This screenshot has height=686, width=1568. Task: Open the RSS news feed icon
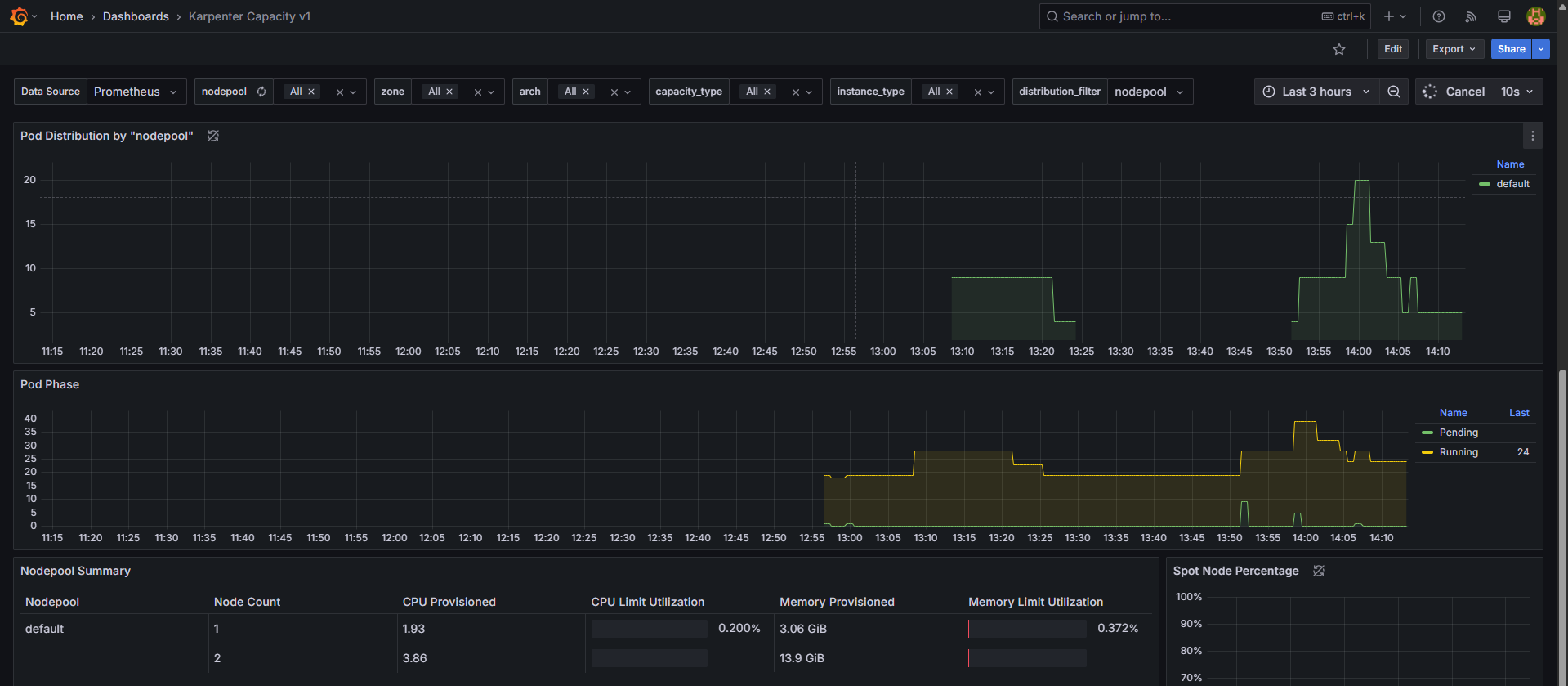click(1471, 16)
